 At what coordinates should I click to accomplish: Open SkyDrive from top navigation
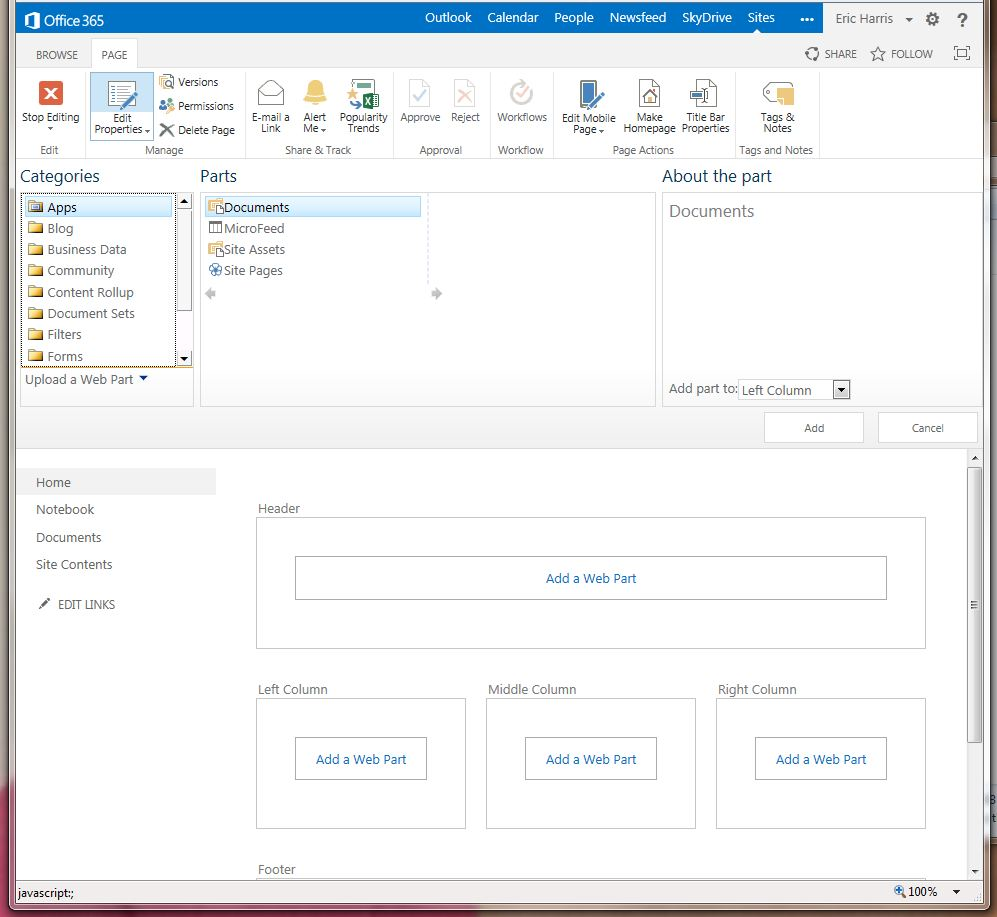pyautogui.click(x=706, y=18)
